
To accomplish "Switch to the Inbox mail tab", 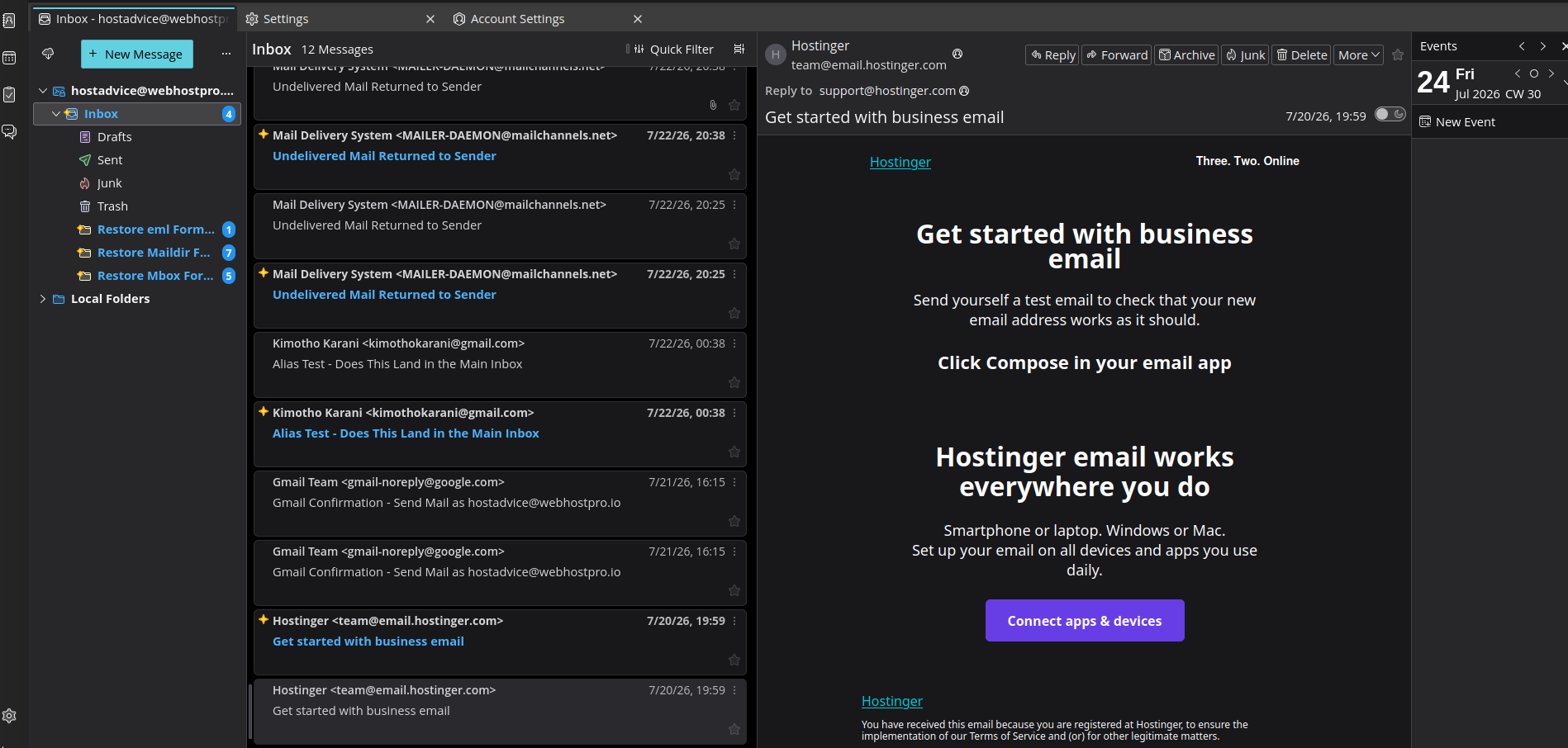I will point(134,18).
